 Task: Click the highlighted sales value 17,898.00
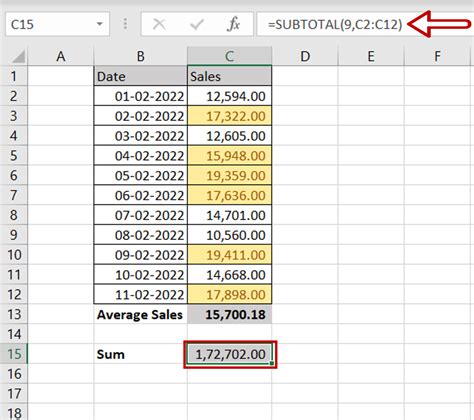pyautogui.click(x=230, y=295)
